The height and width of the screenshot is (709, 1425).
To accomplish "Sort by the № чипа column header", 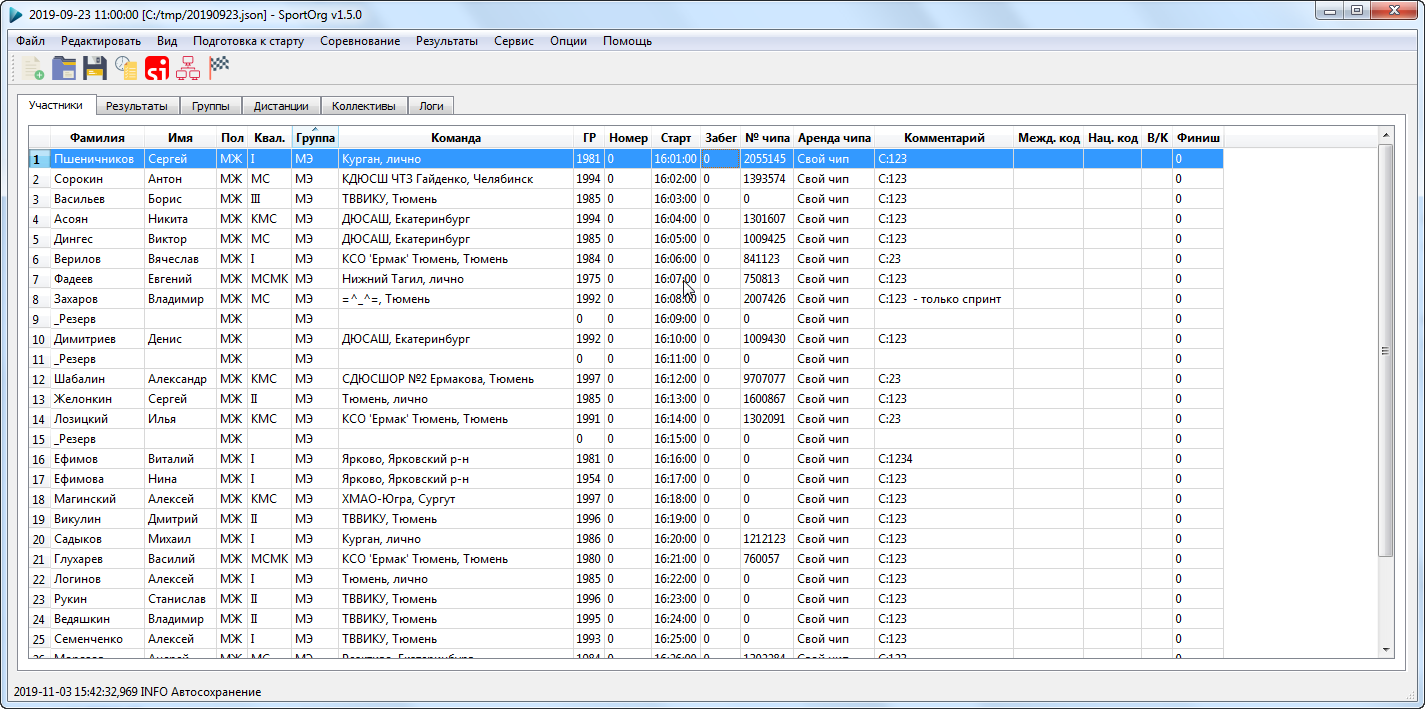I will 768,138.
